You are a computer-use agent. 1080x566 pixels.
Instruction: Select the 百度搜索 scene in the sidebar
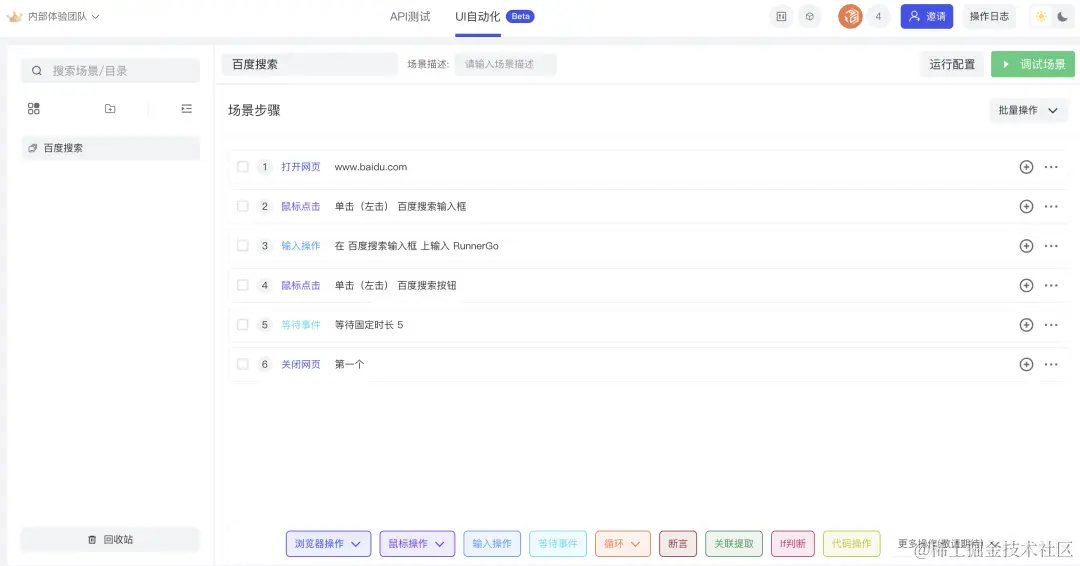click(110, 148)
